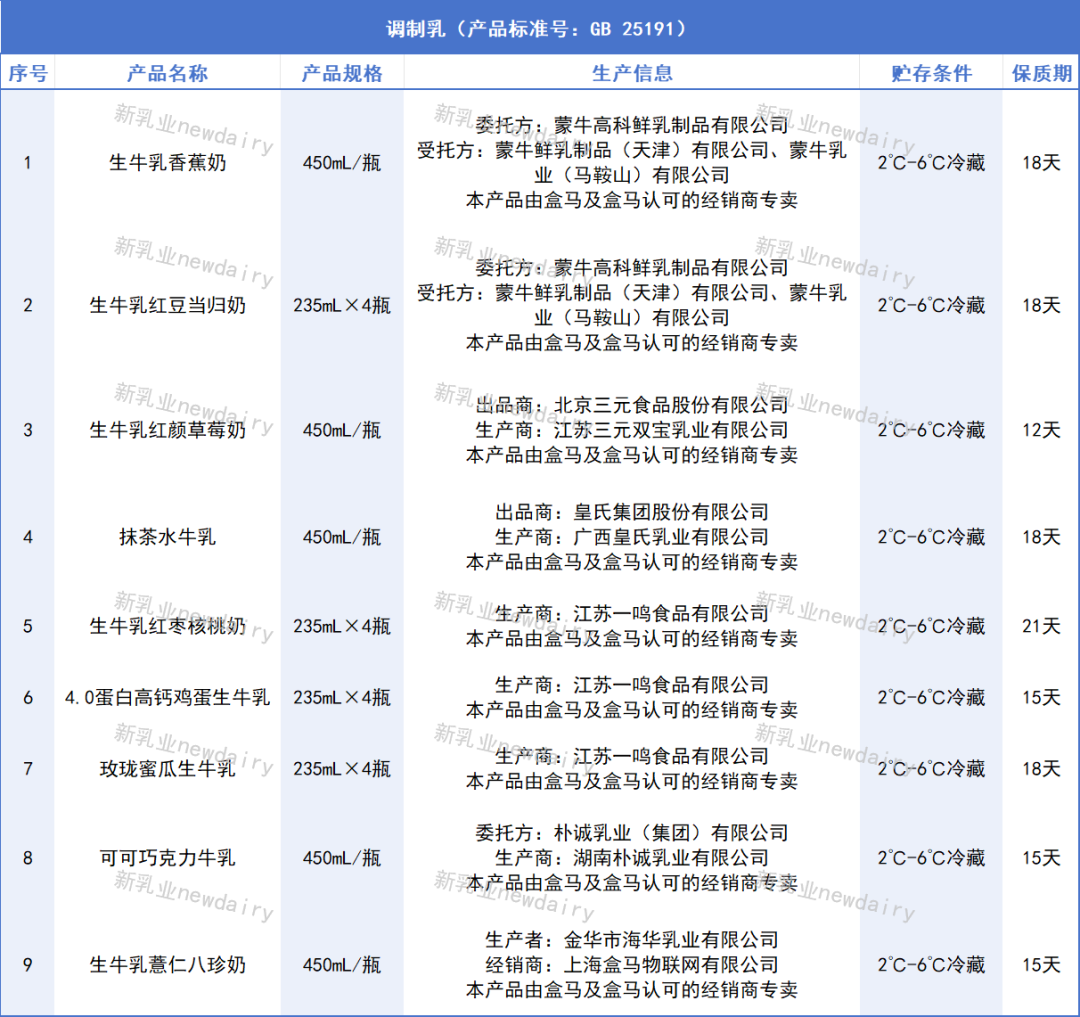Click 15天 shelf life of 可可巧克力牛乳
Image resolution: width=1080 pixels, height=1017 pixels.
pyautogui.click(x=1041, y=858)
